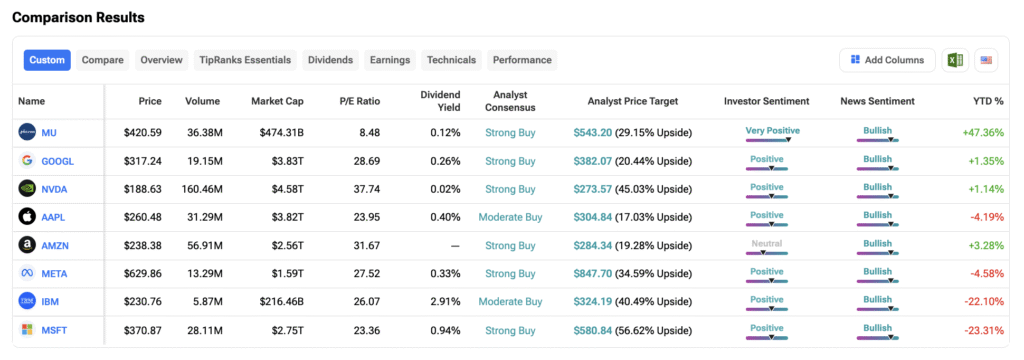This screenshot has height=360, width=1024.
Task: Click the Meta logo beside META
Action: click(27, 273)
